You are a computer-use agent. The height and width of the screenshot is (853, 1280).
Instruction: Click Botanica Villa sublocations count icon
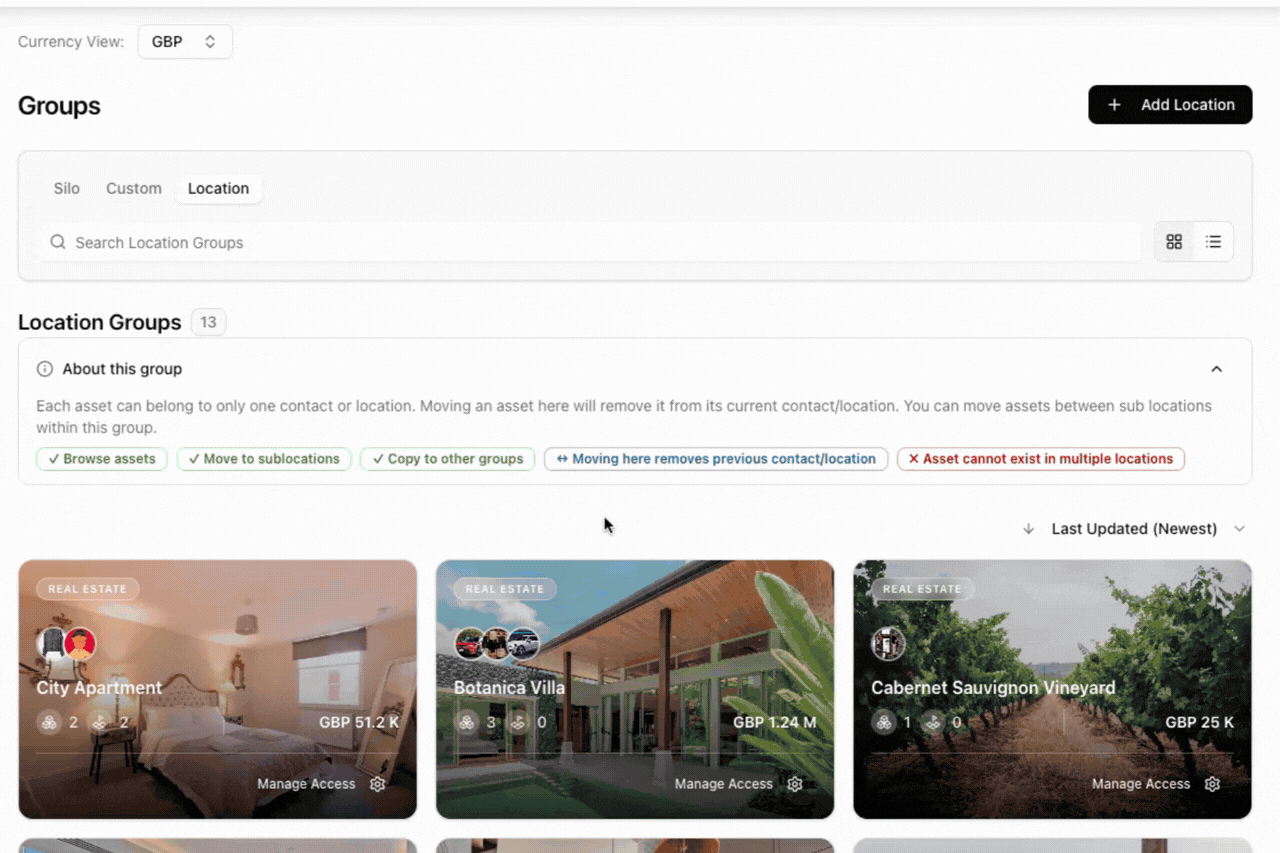[517, 722]
